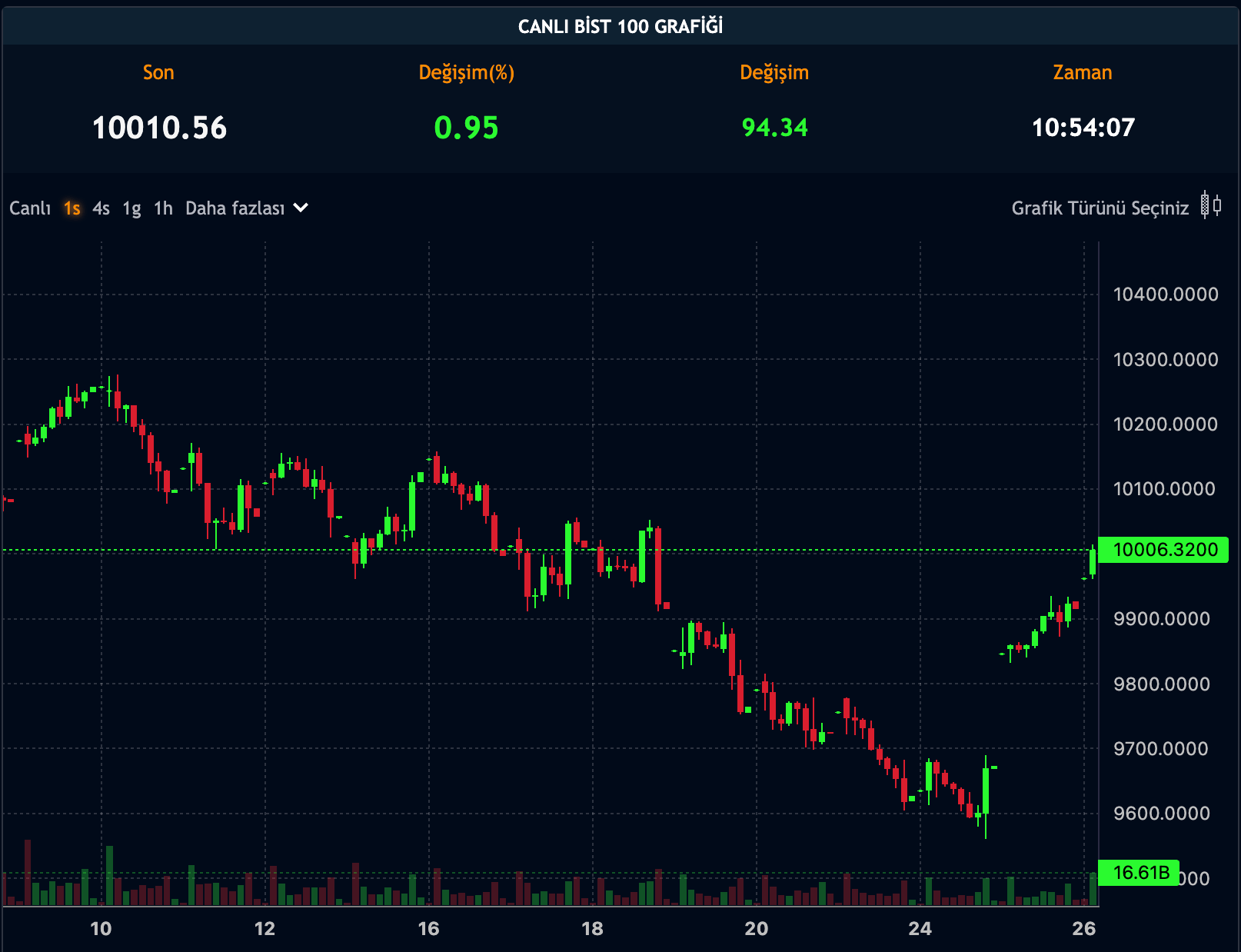
Task: Click the 9600.0000 price axis label
Action: (x=1161, y=813)
